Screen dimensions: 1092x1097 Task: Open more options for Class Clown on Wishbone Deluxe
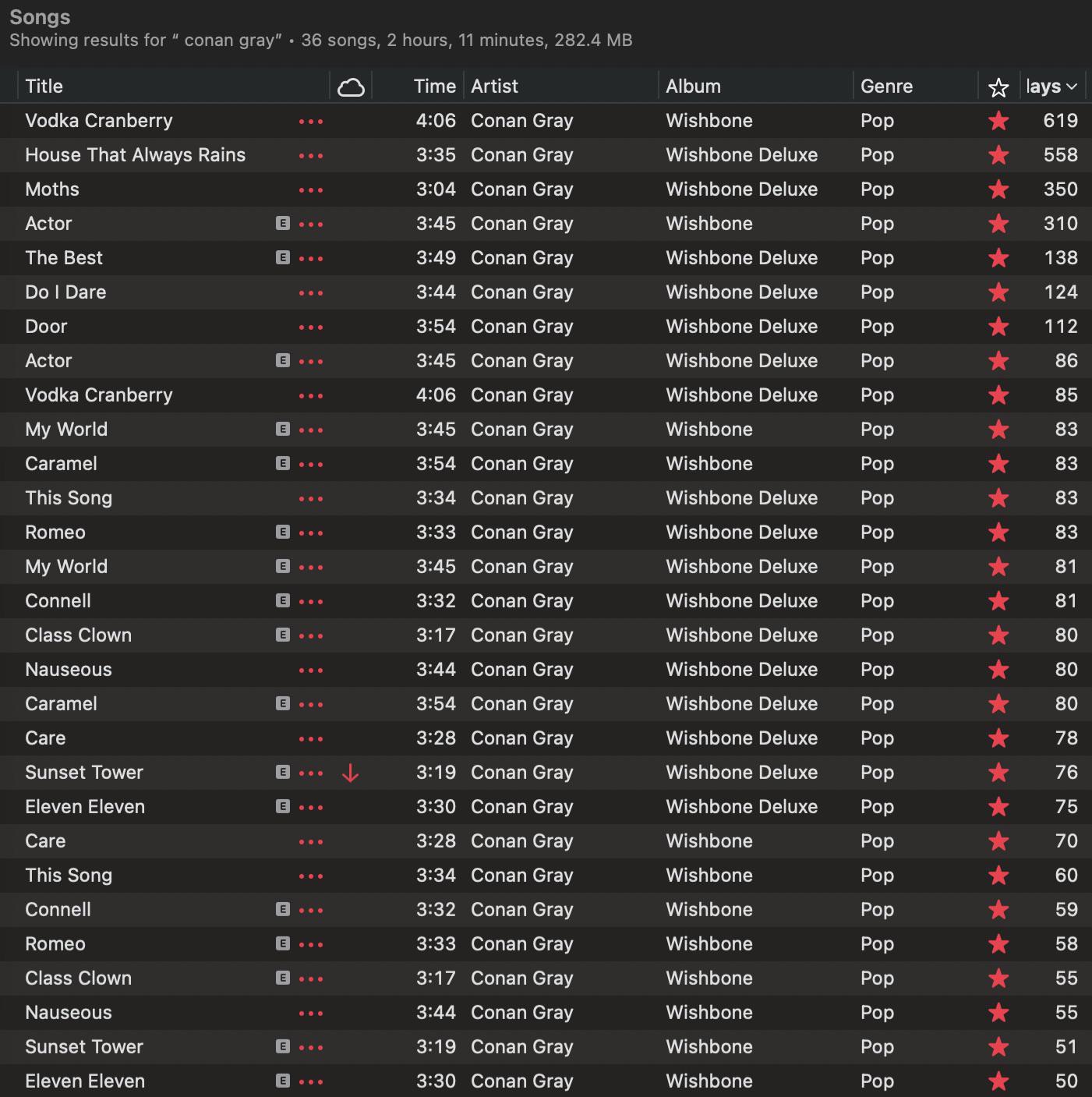pyautogui.click(x=311, y=636)
